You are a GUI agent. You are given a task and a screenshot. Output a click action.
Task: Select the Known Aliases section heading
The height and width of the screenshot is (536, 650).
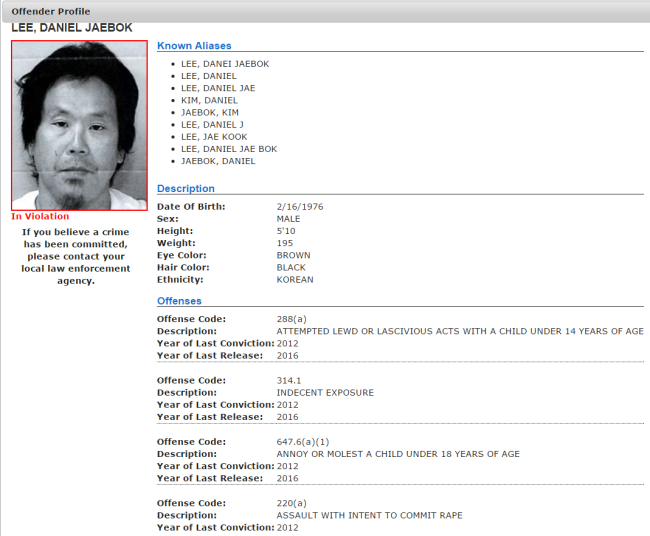click(194, 46)
